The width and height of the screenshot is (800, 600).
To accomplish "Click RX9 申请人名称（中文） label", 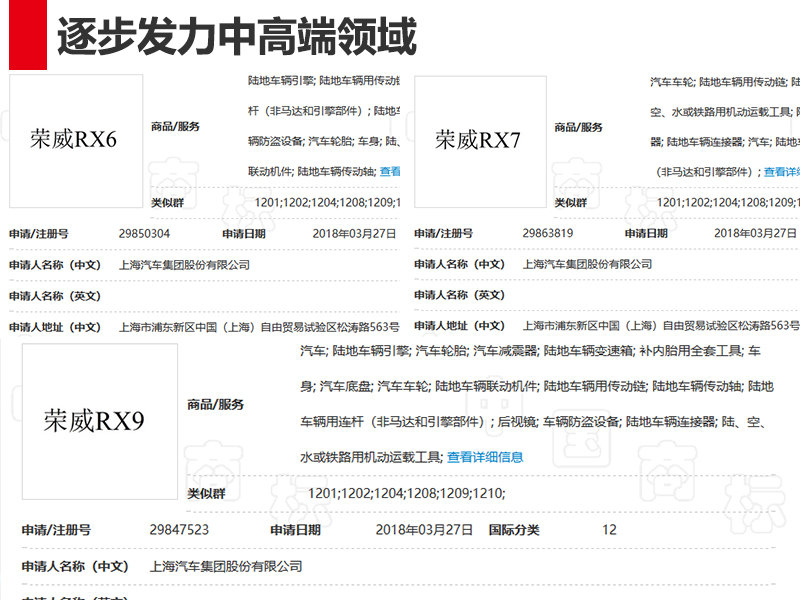I will pyautogui.click(x=75, y=566).
